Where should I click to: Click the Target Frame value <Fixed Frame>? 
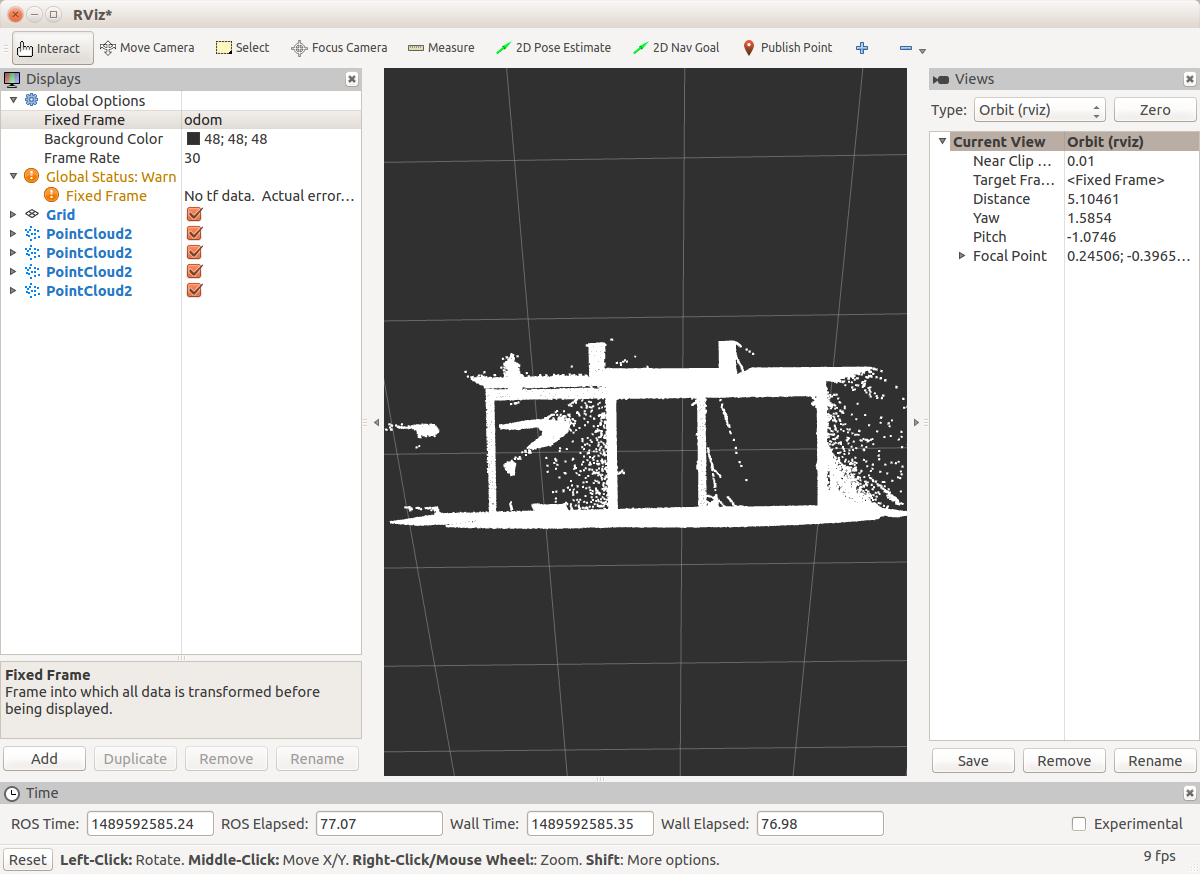(1115, 180)
